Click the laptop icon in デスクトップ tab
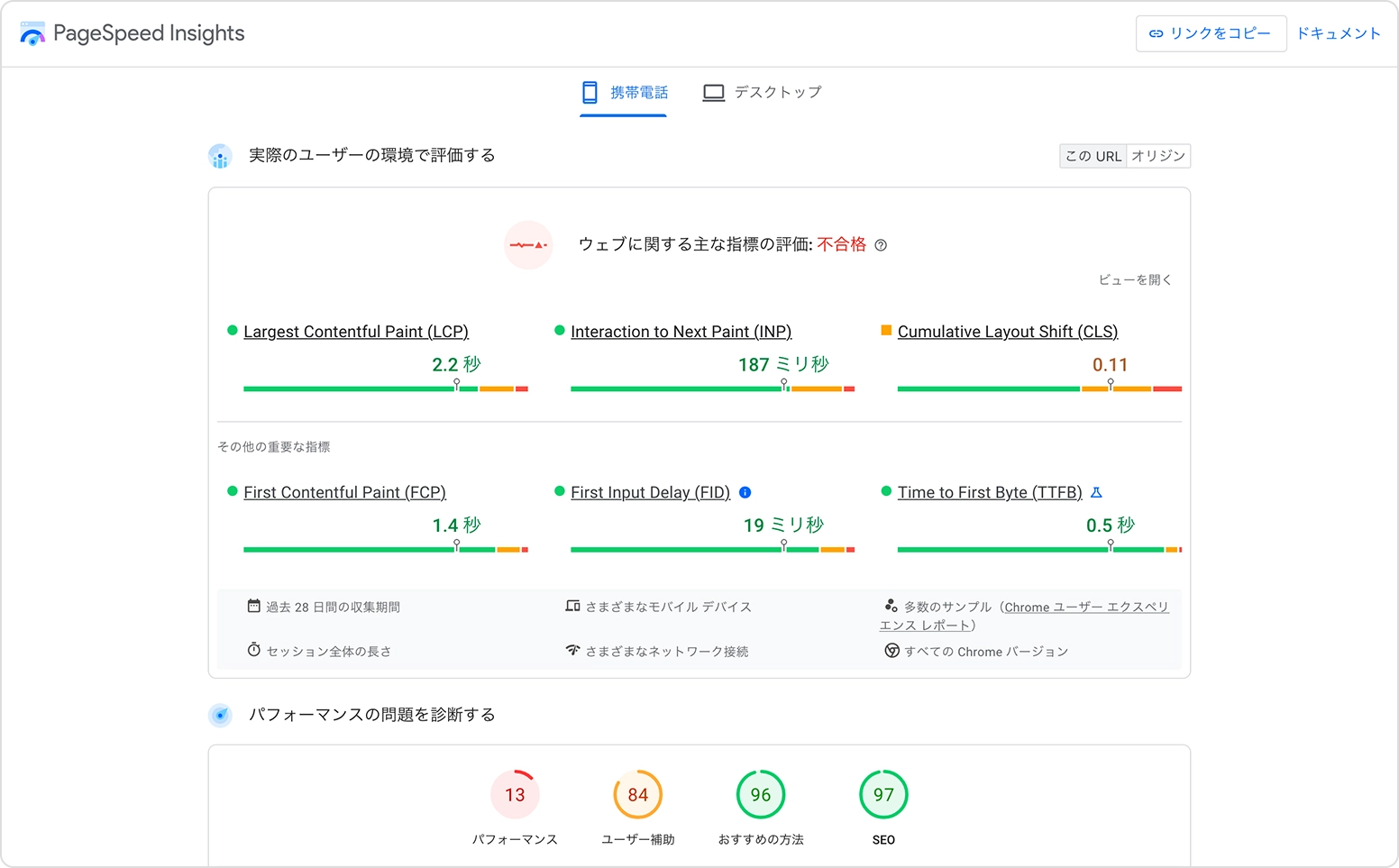The width and height of the screenshot is (1399, 868). click(x=714, y=92)
